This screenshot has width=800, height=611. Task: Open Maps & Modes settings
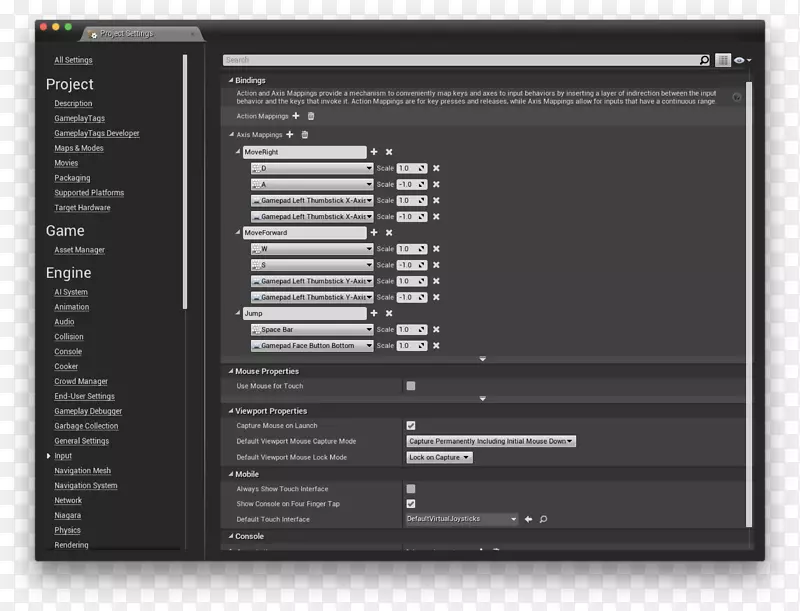[79, 148]
